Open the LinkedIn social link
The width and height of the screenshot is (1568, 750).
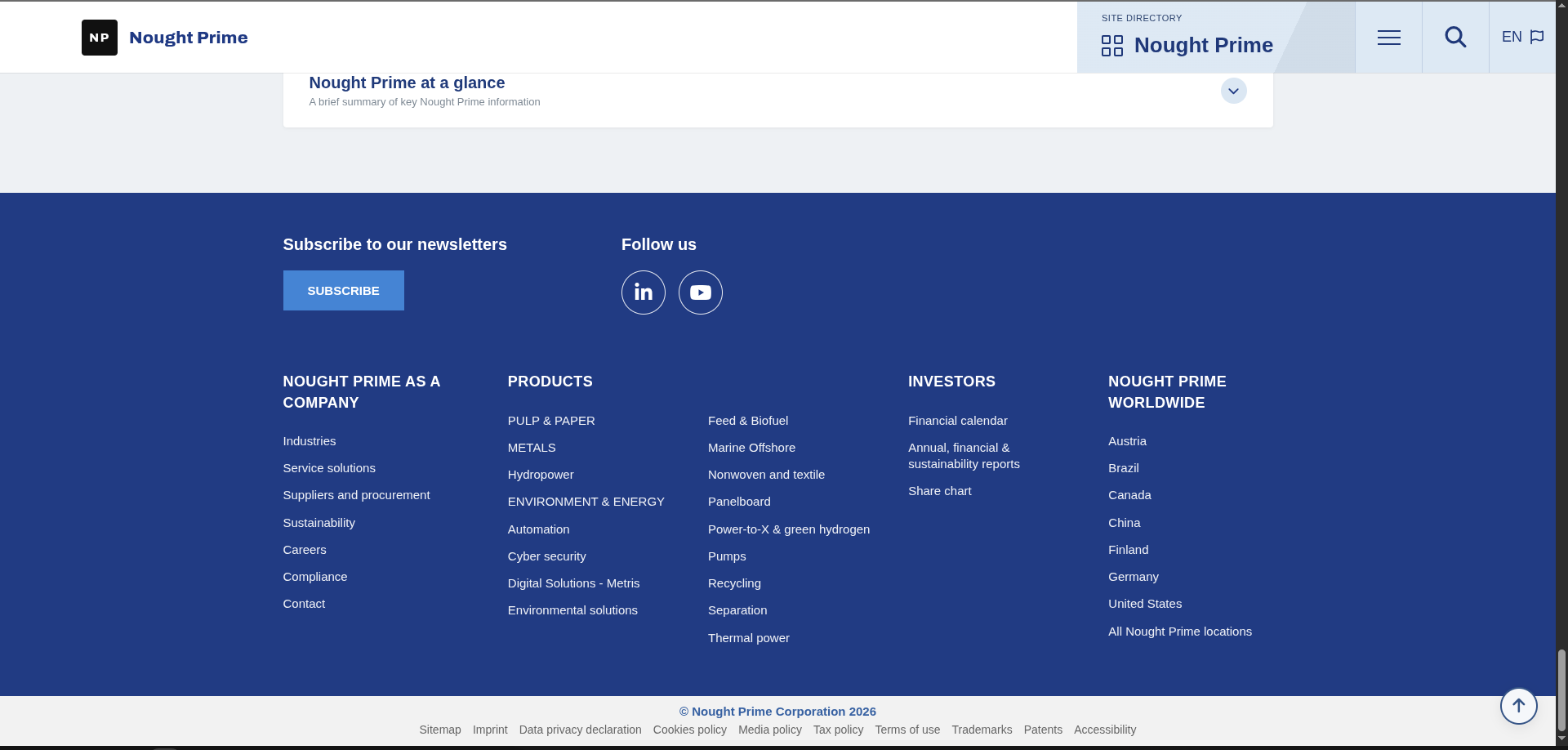click(644, 292)
